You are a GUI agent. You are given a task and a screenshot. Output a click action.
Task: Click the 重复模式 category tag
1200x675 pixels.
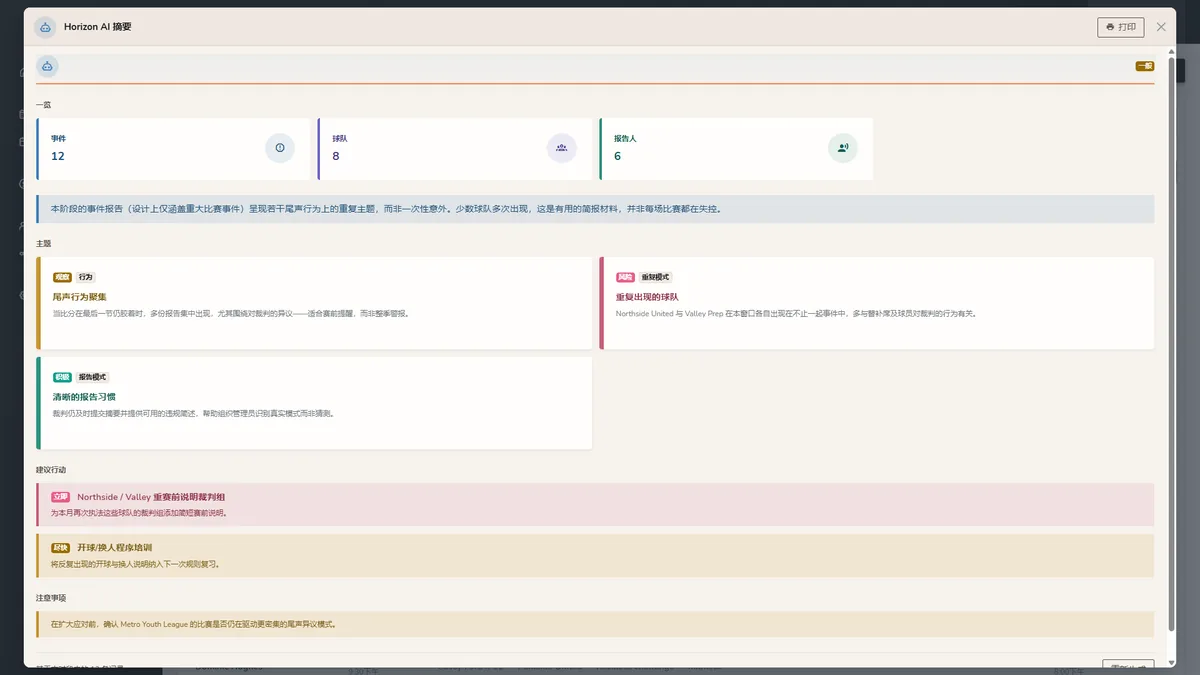(x=655, y=277)
